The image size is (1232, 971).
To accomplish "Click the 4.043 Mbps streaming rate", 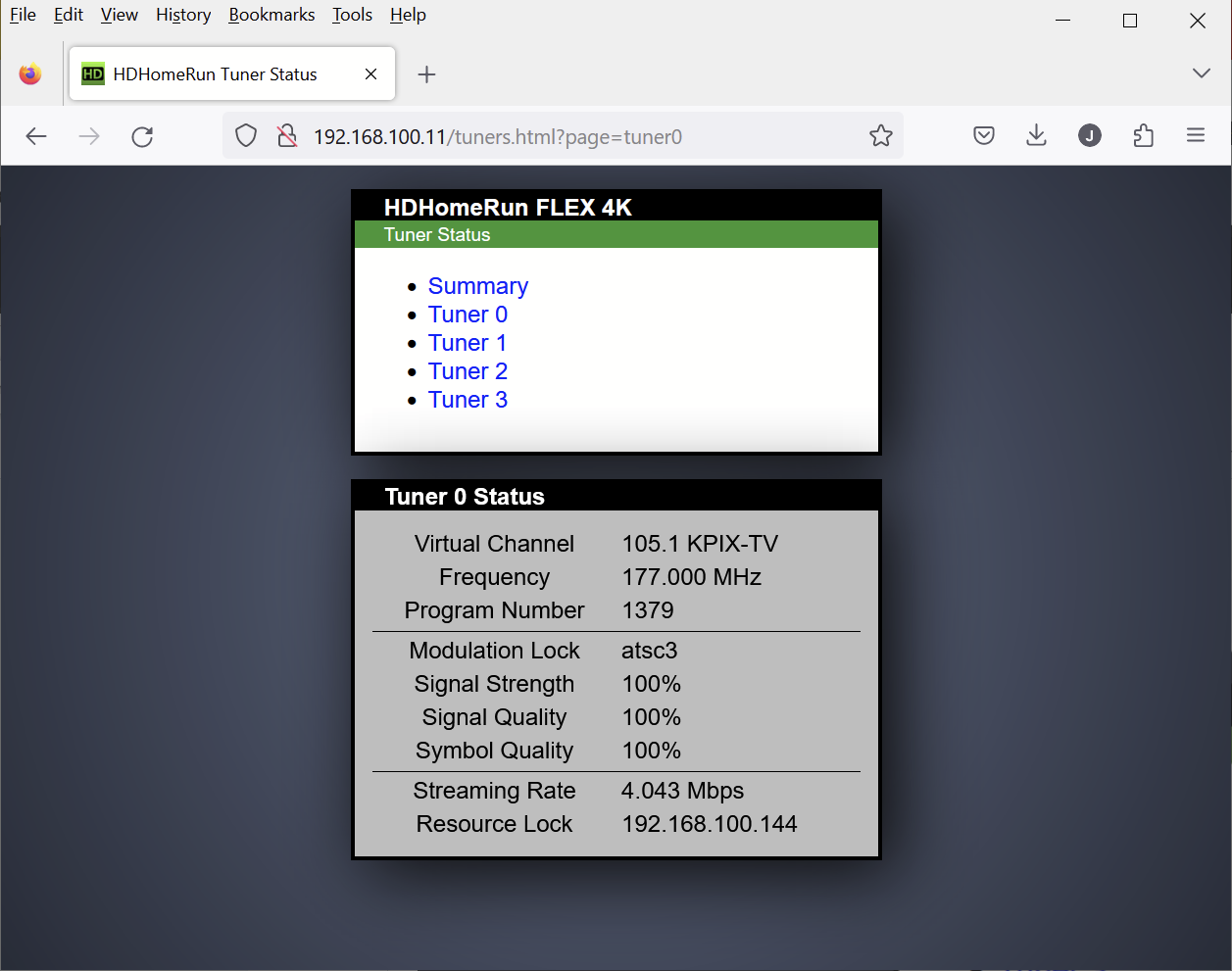I will coord(683,791).
